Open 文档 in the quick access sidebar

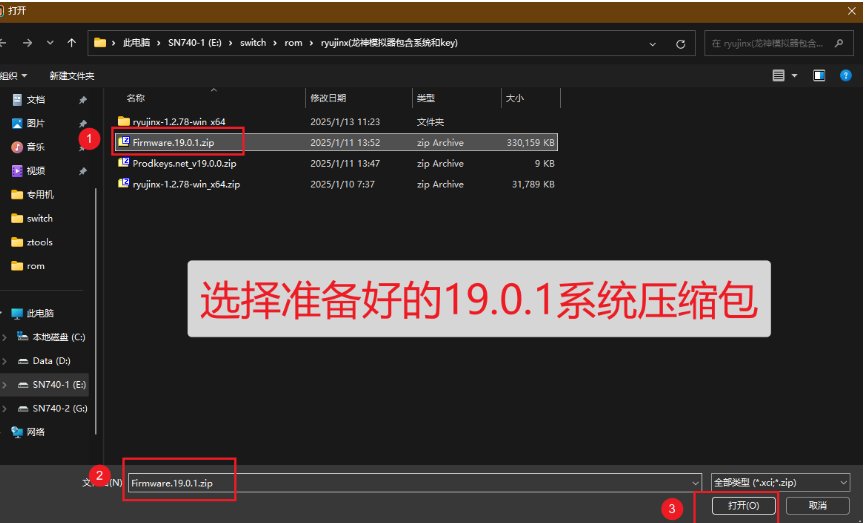click(x=35, y=100)
